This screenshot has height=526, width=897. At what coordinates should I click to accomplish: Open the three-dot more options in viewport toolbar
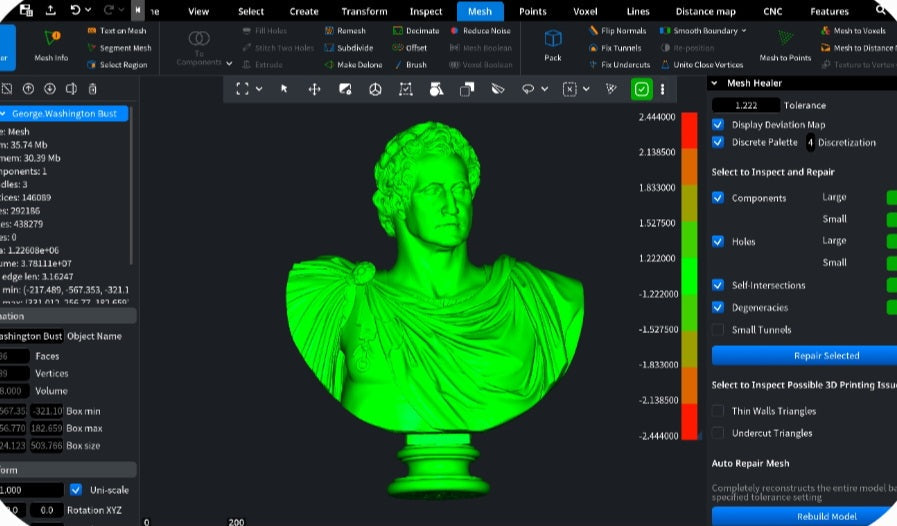662,89
